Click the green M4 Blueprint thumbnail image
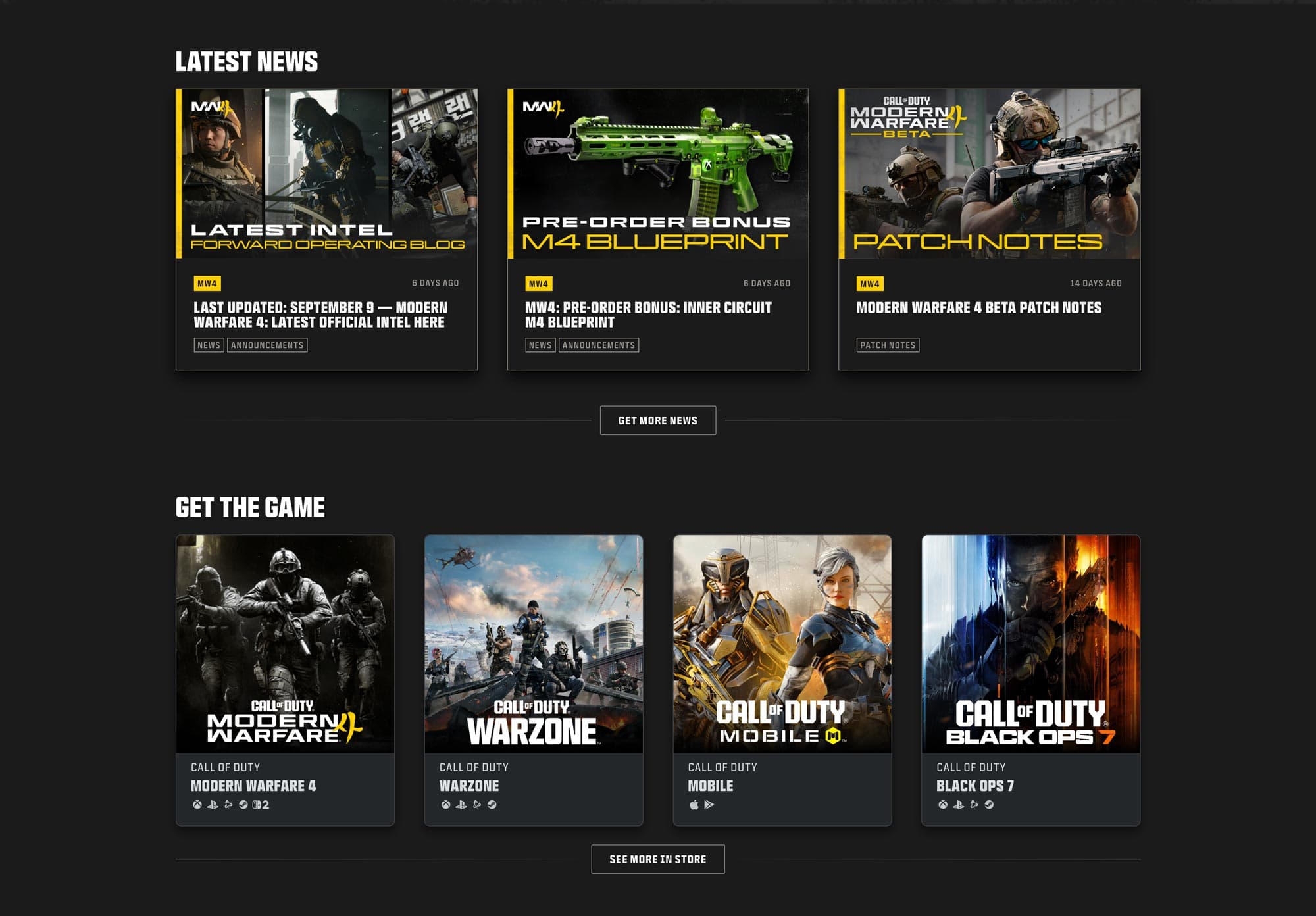Screen dimensions: 1316x916 [658, 174]
